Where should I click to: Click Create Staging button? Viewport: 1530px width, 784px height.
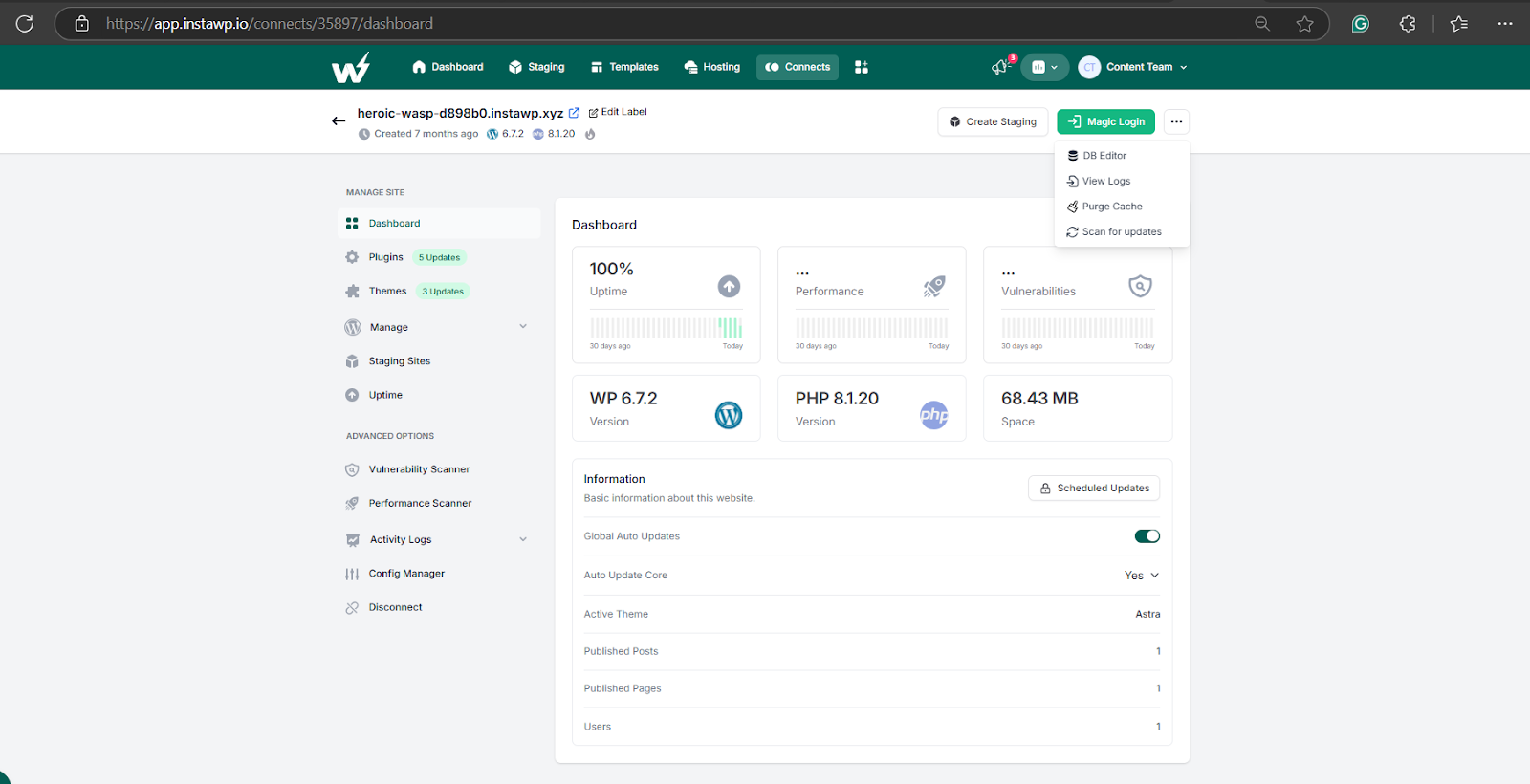point(993,121)
